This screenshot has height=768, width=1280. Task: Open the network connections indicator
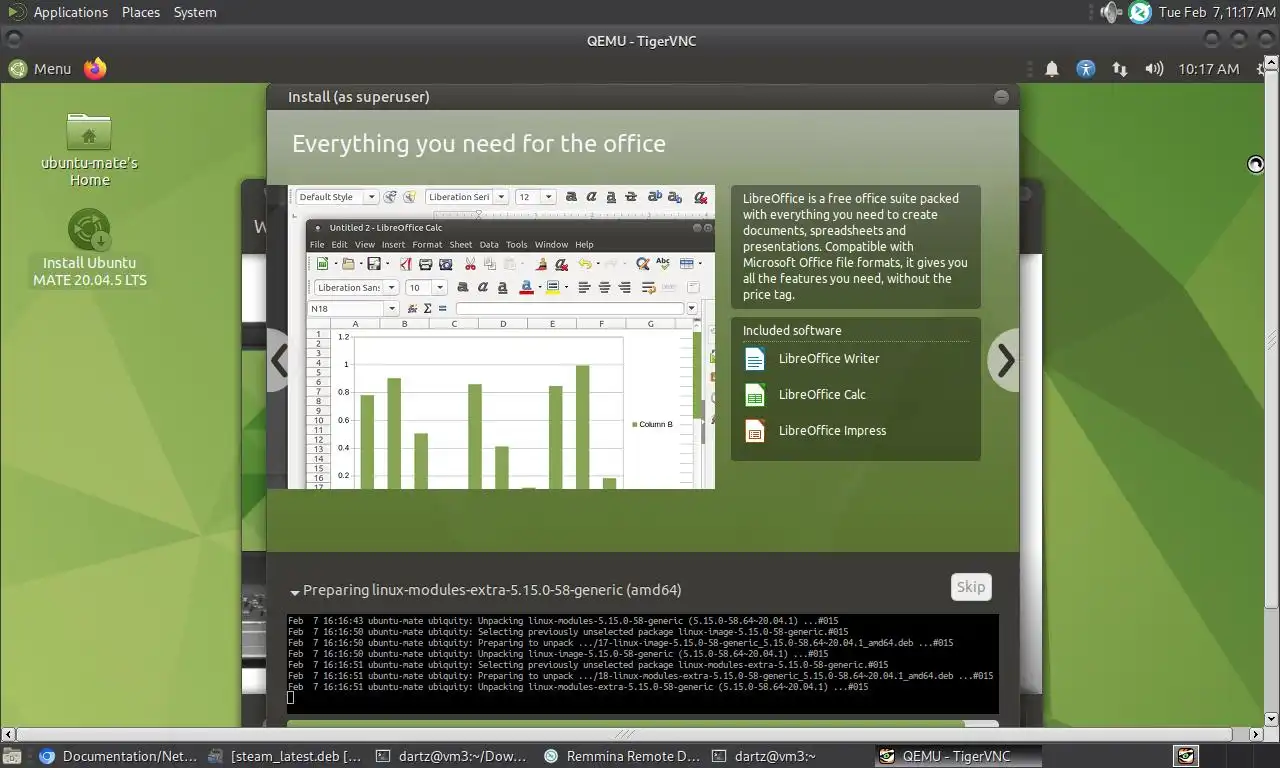tap(1120, 69)
